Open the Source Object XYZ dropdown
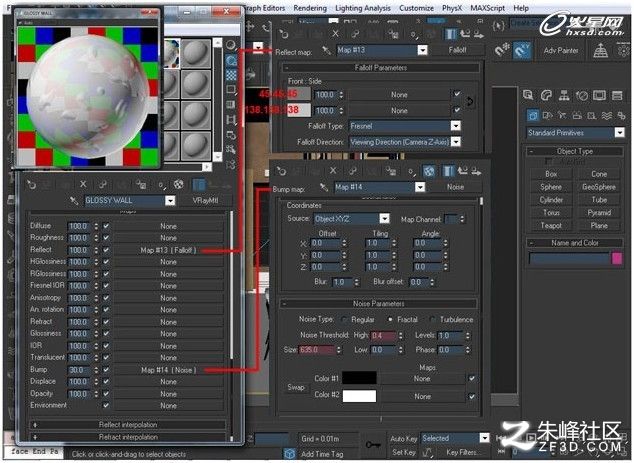This screenshot has height=463, width=634. coord(385,219)
